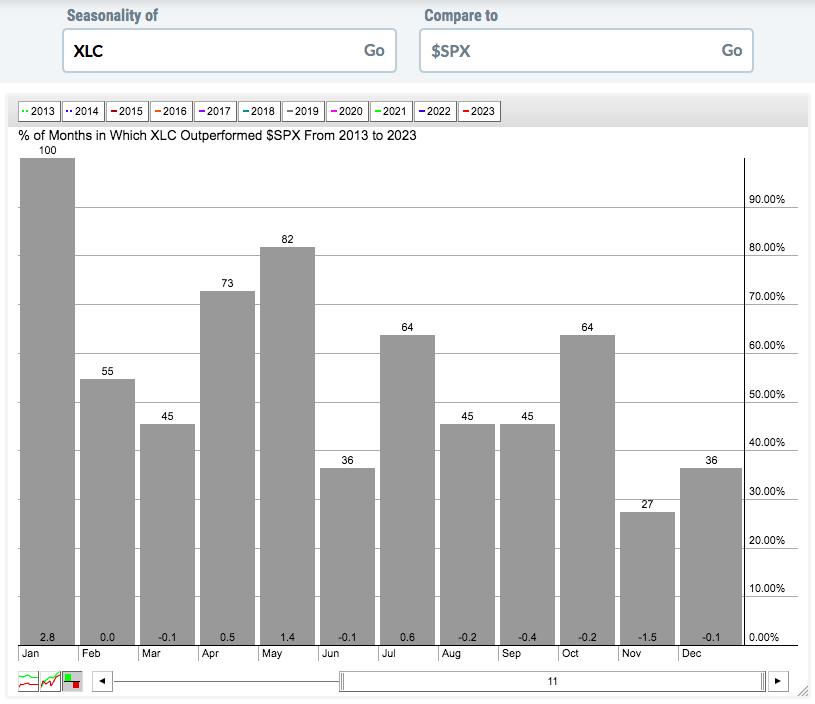Toggle the 2015 year legend
This screenshot has width=815, height=704.
coord(127,111)
